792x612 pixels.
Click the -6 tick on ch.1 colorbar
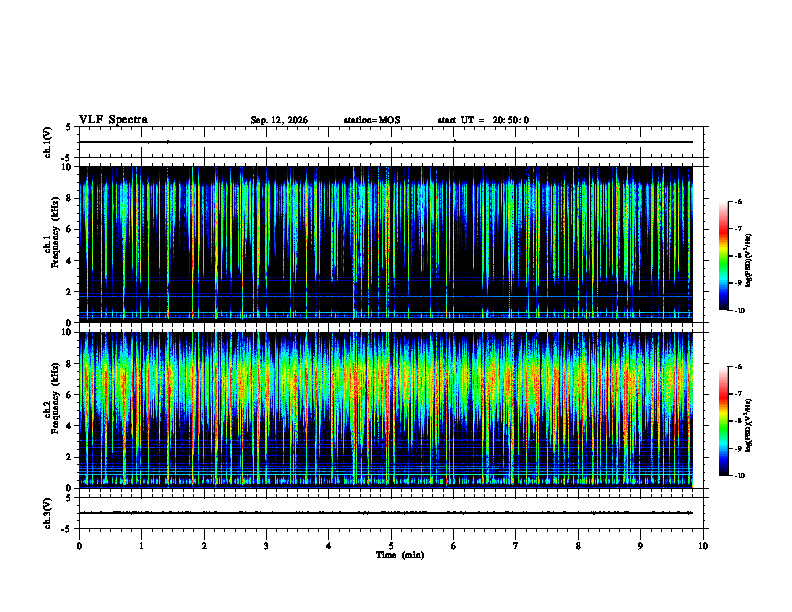coord(738,201)
